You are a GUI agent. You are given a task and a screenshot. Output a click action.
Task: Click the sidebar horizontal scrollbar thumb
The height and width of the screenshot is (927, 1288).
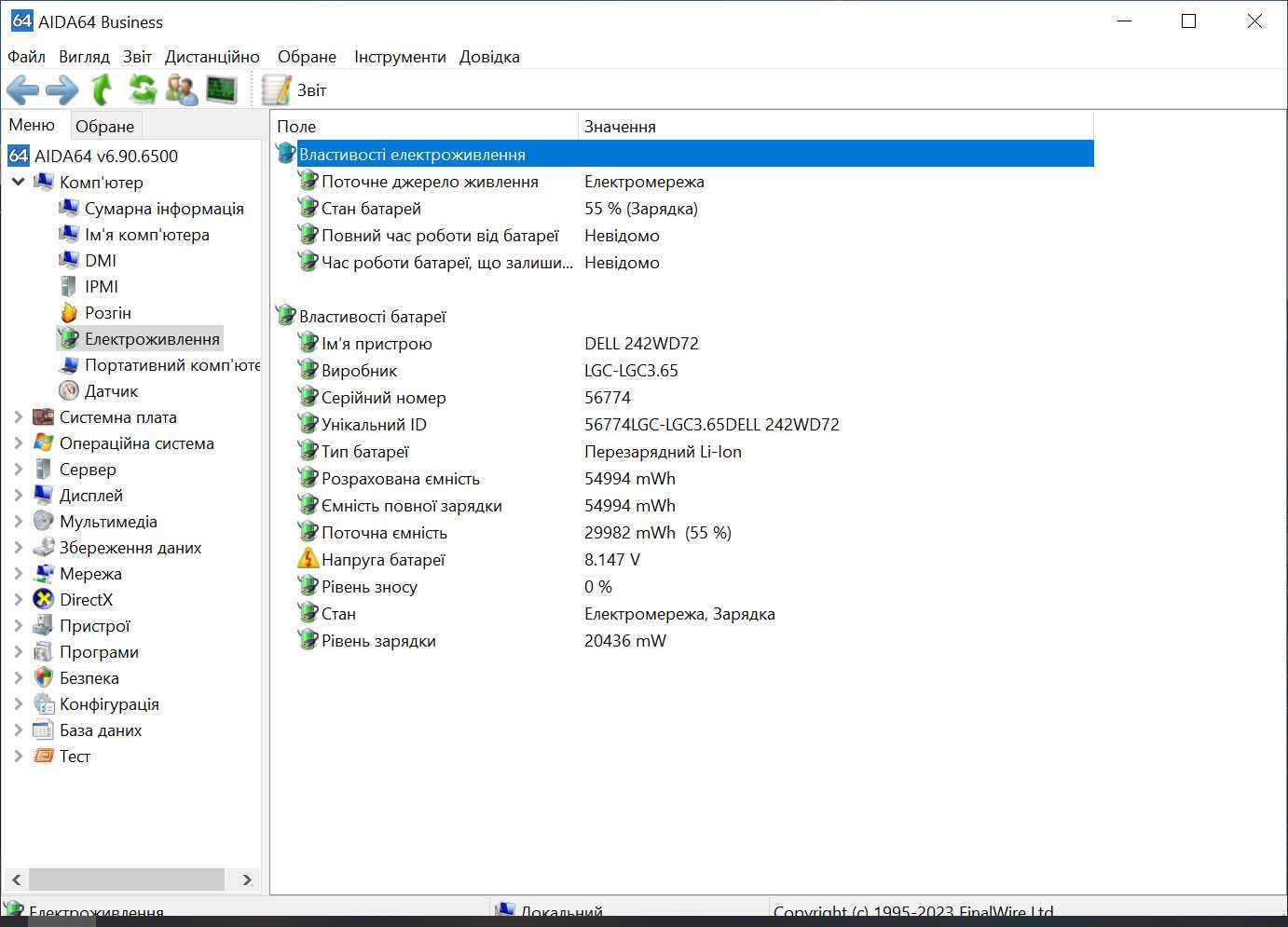[127, 879]
